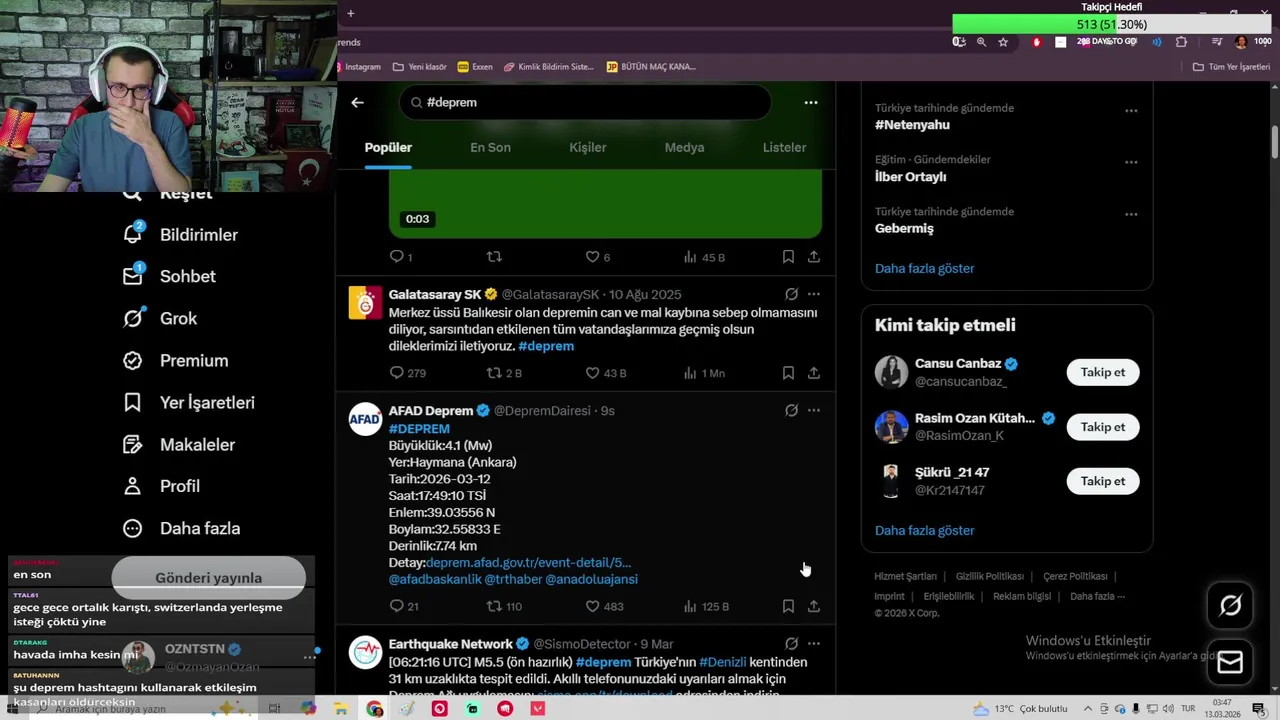Follow Şükrü _21 47 with Takip et
The width and height of the screenshot is (1280, 720).
(1103, 481)
